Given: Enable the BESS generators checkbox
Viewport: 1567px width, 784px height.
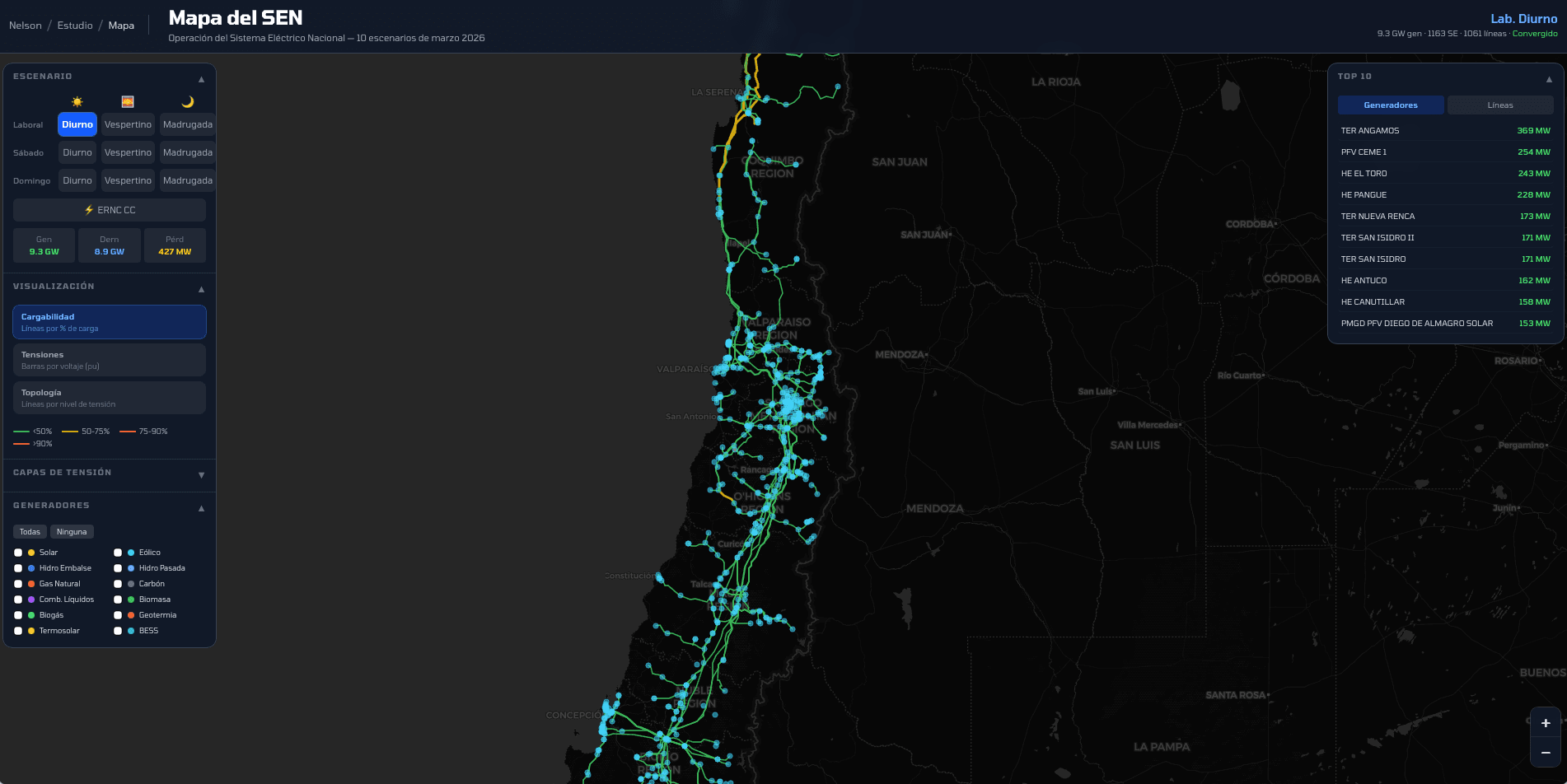Looking at the screenshot, I should pos(117,630).
